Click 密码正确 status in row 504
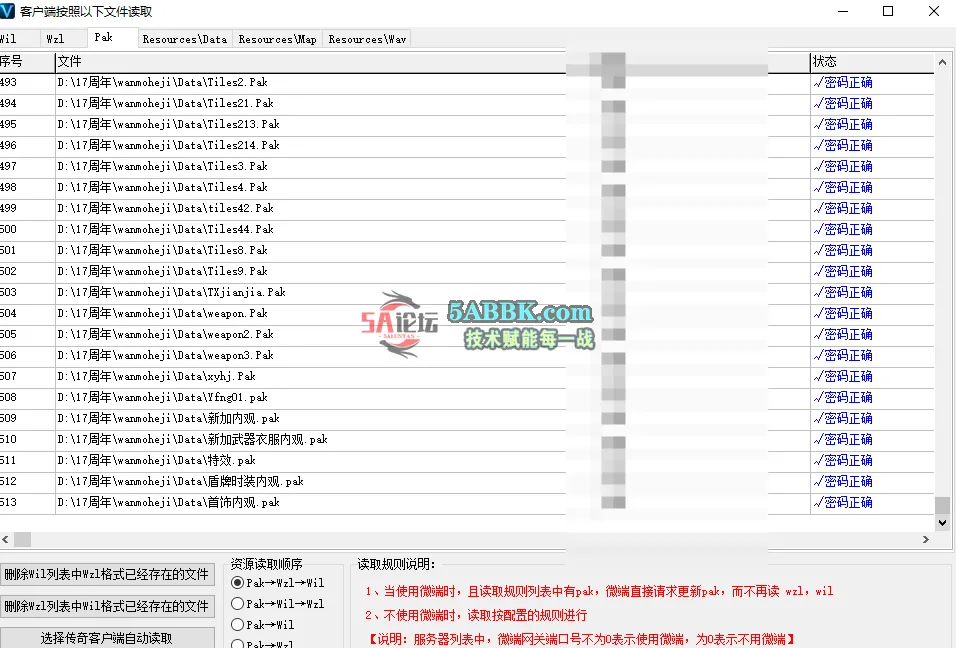 [x=843, y=313]
